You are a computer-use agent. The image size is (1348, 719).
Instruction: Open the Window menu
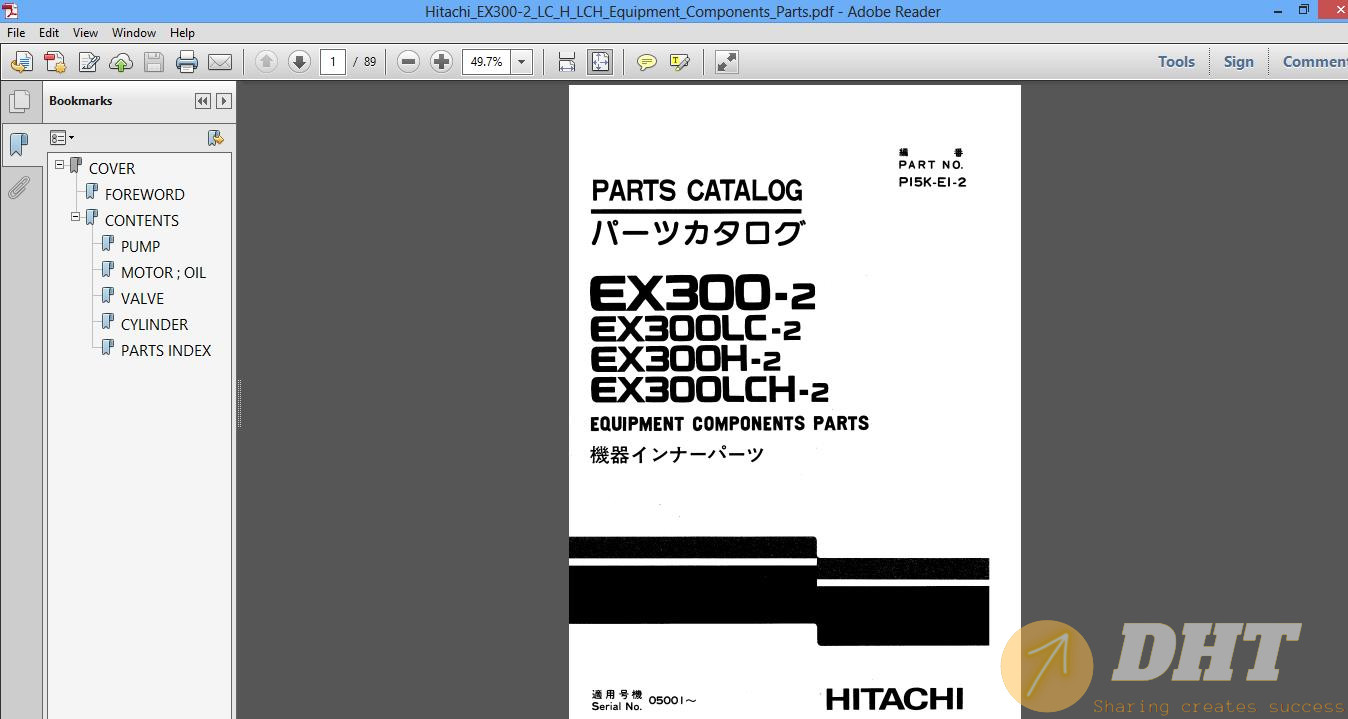pos(134,33)
